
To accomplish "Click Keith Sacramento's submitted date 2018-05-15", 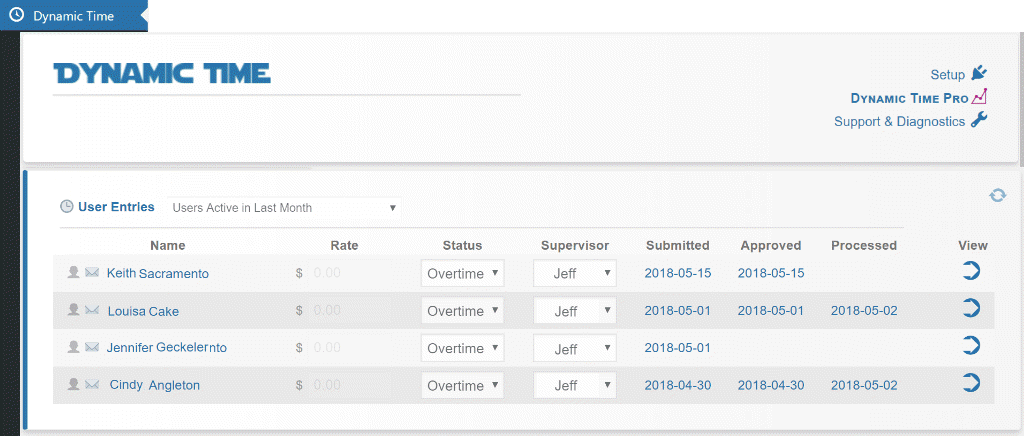I will [x=677, y=273].
